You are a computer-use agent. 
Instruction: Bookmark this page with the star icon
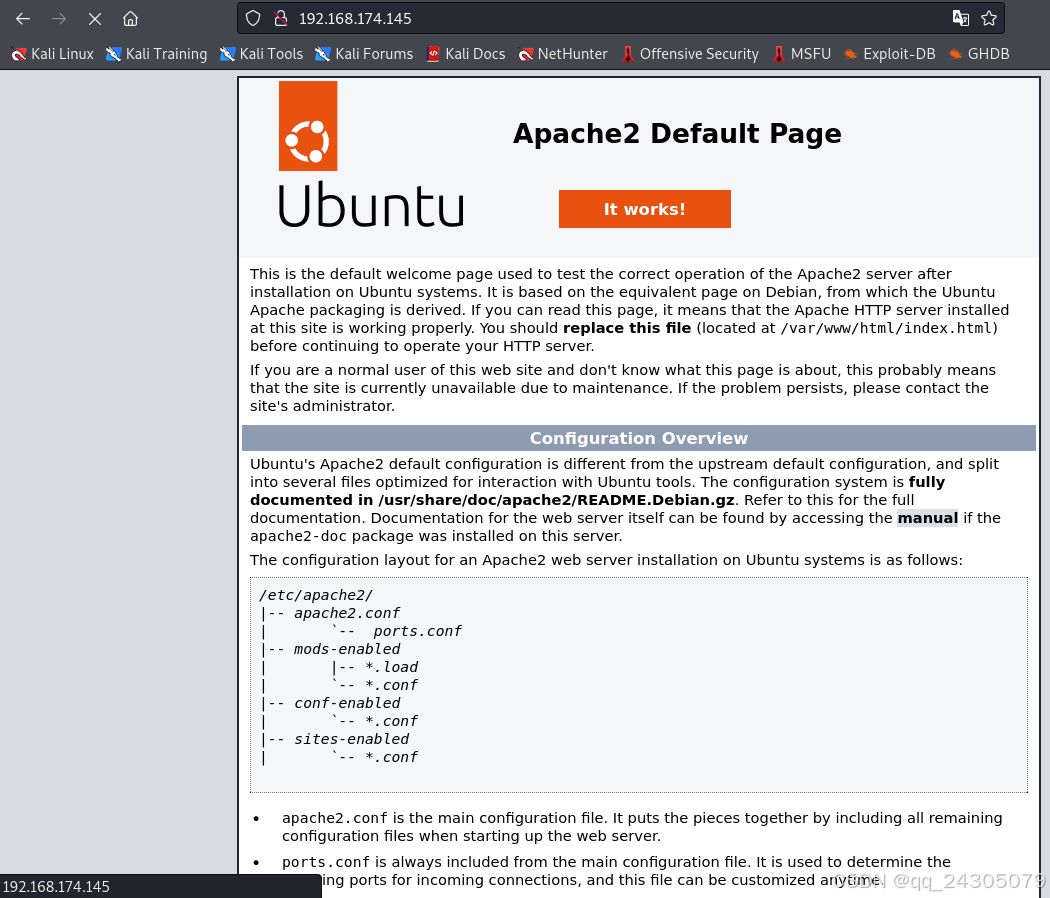pyautogui.click(x=989, y=19)
